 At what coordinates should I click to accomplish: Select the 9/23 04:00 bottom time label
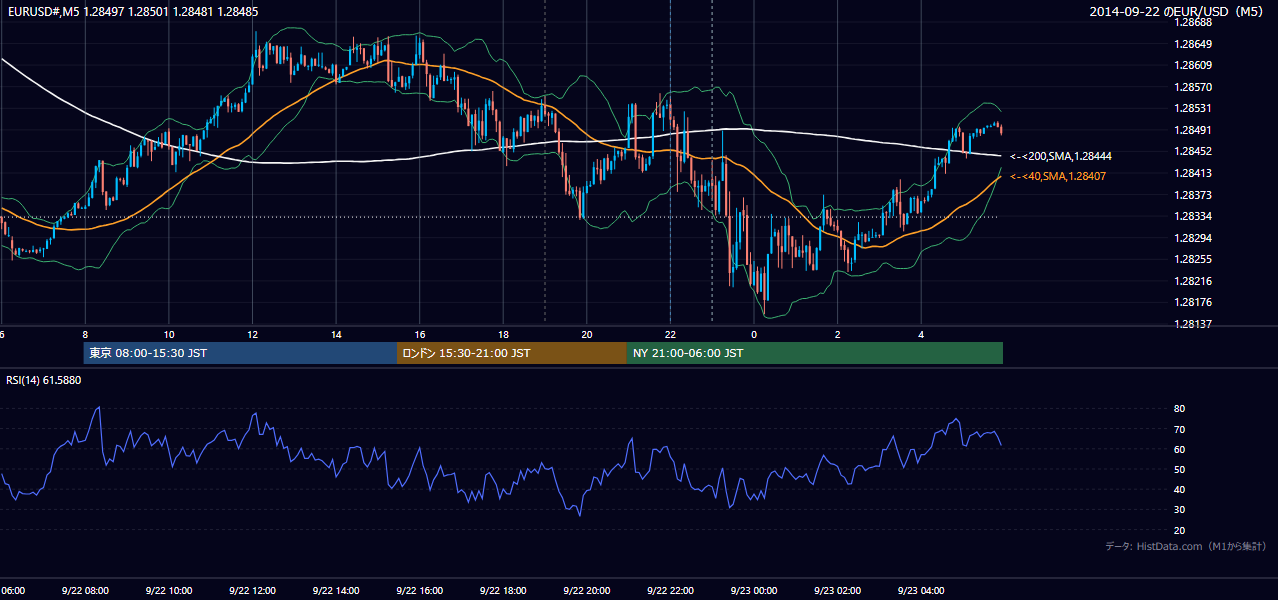click(922, 591)
